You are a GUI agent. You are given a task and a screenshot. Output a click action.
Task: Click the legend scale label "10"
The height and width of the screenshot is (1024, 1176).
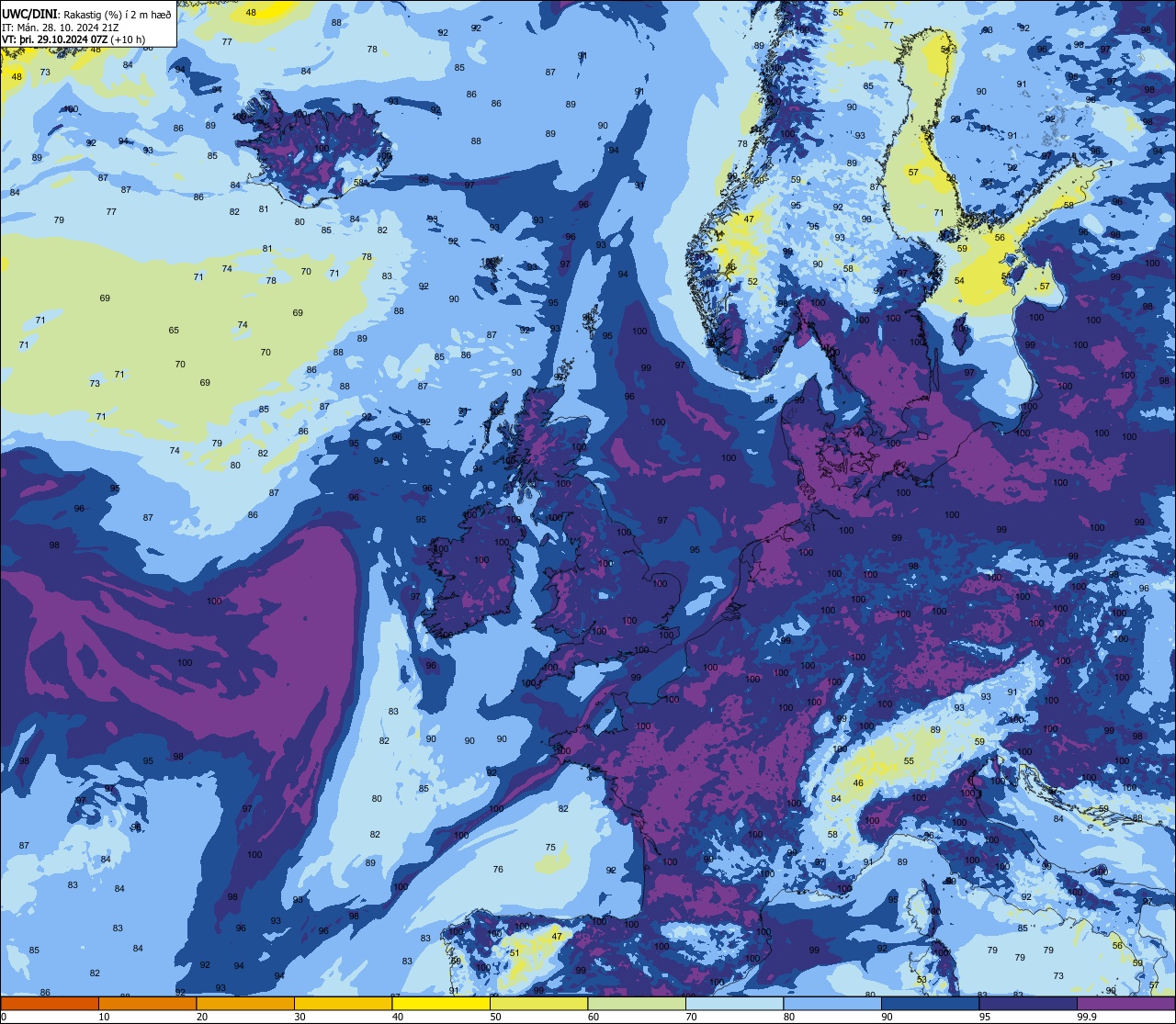[x=104, y=1017]
